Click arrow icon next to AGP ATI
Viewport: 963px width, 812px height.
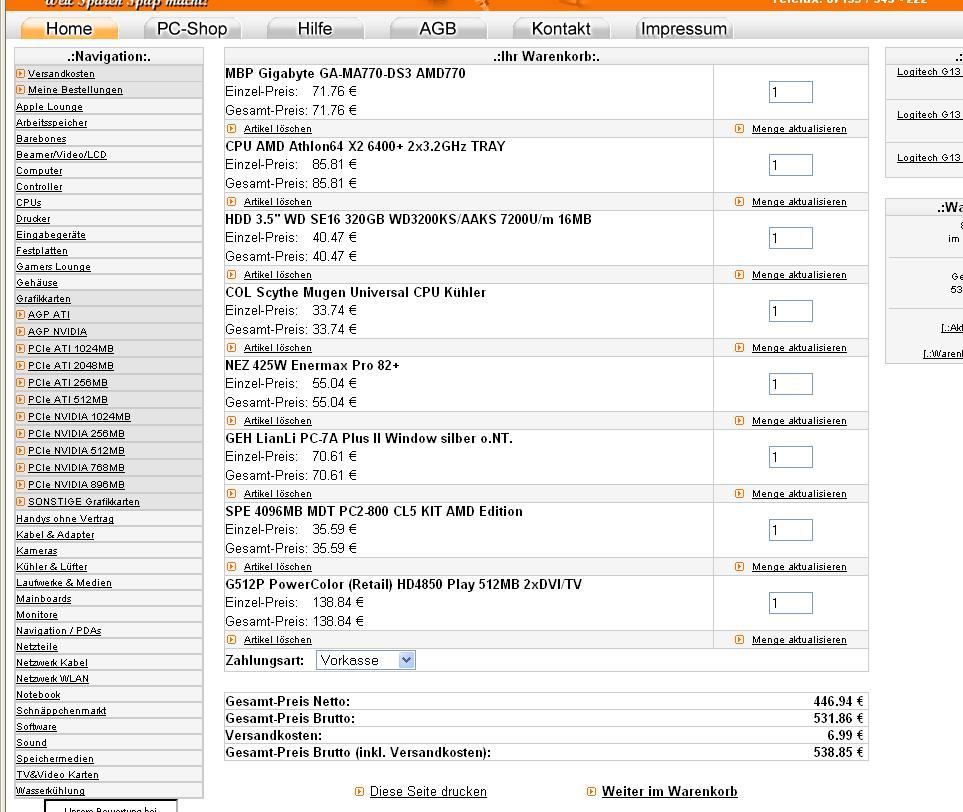[21, 314]
